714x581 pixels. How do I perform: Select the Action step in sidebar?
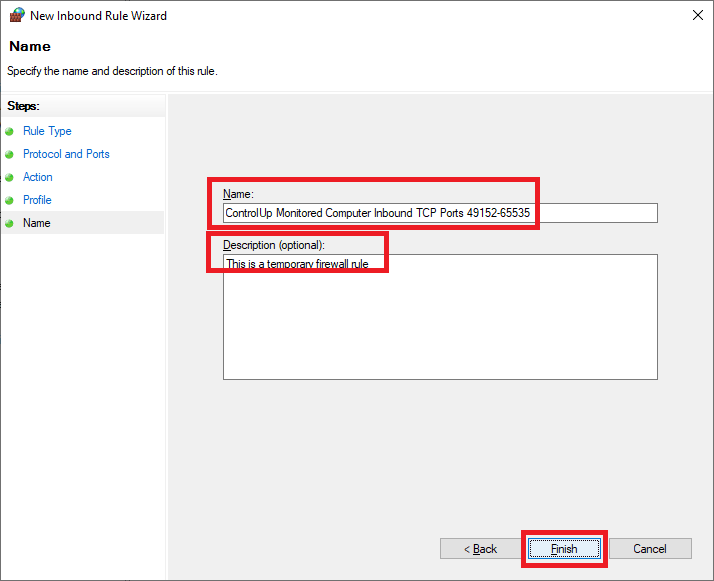[x=38, y=177]
